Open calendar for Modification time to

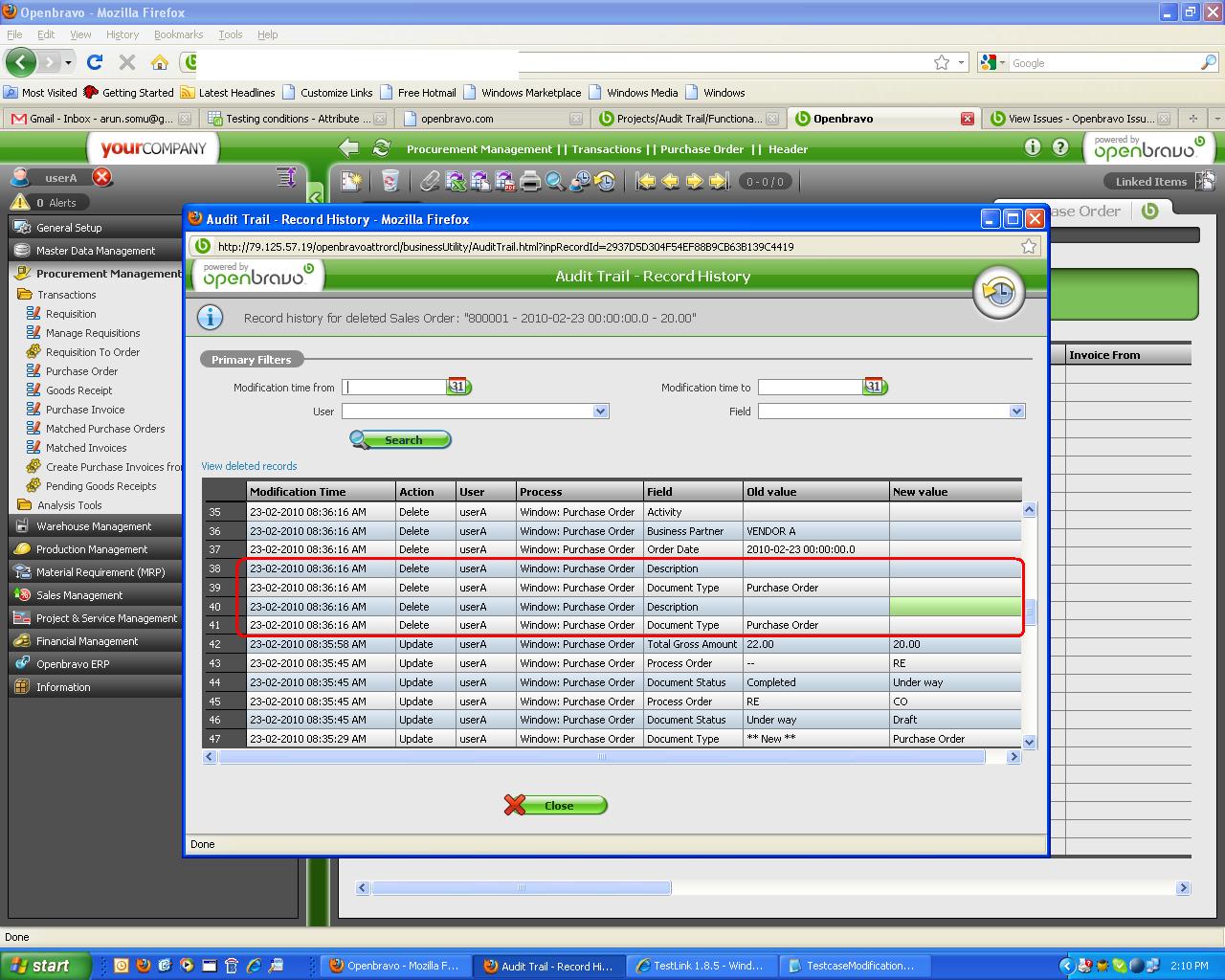point(874,387)
